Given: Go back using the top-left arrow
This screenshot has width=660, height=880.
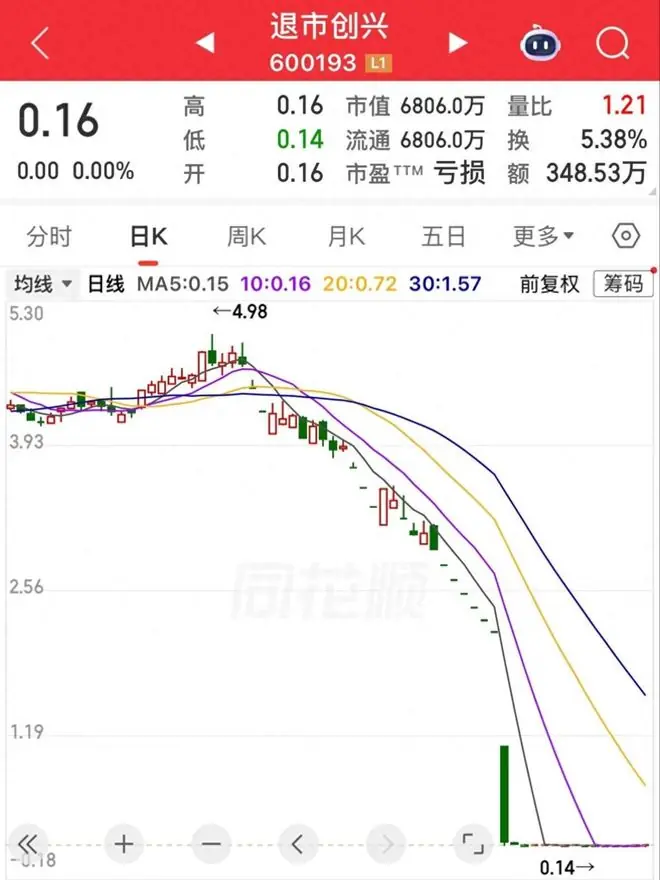Looking at the screenshot, I should click(40, 43).
